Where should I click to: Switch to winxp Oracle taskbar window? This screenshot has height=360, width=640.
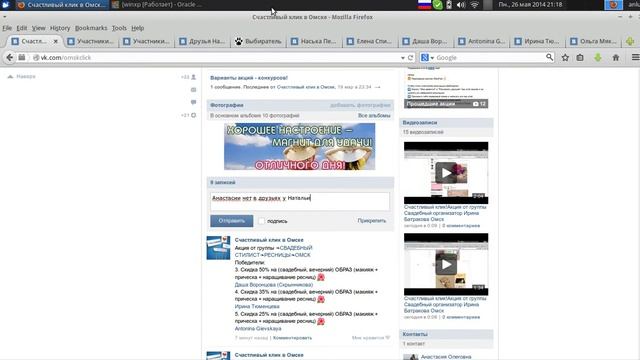click(158, 5)
